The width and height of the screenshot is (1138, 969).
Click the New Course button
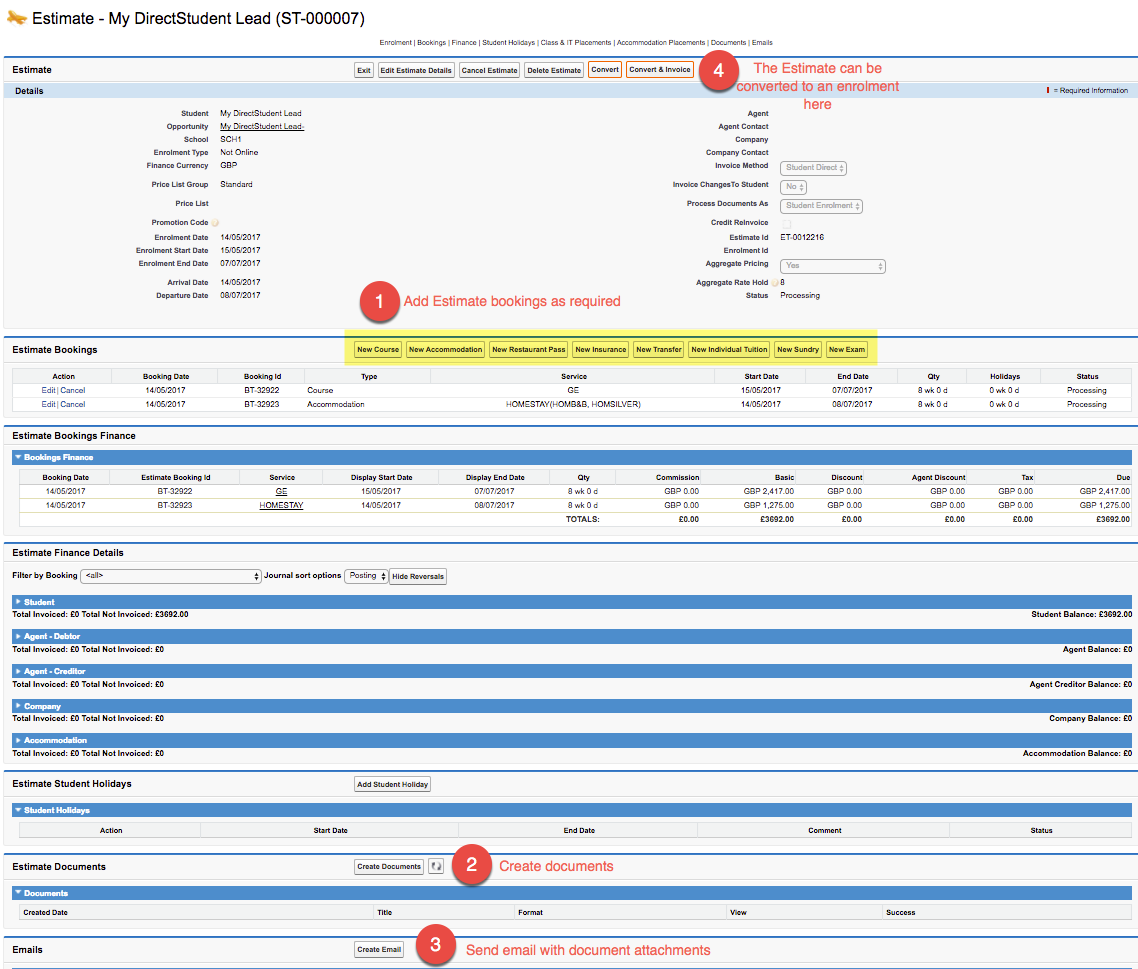[378, 349]
